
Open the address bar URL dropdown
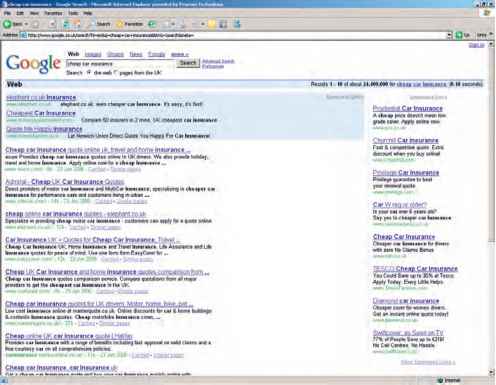pyautogui.click(x=449, y=35)
